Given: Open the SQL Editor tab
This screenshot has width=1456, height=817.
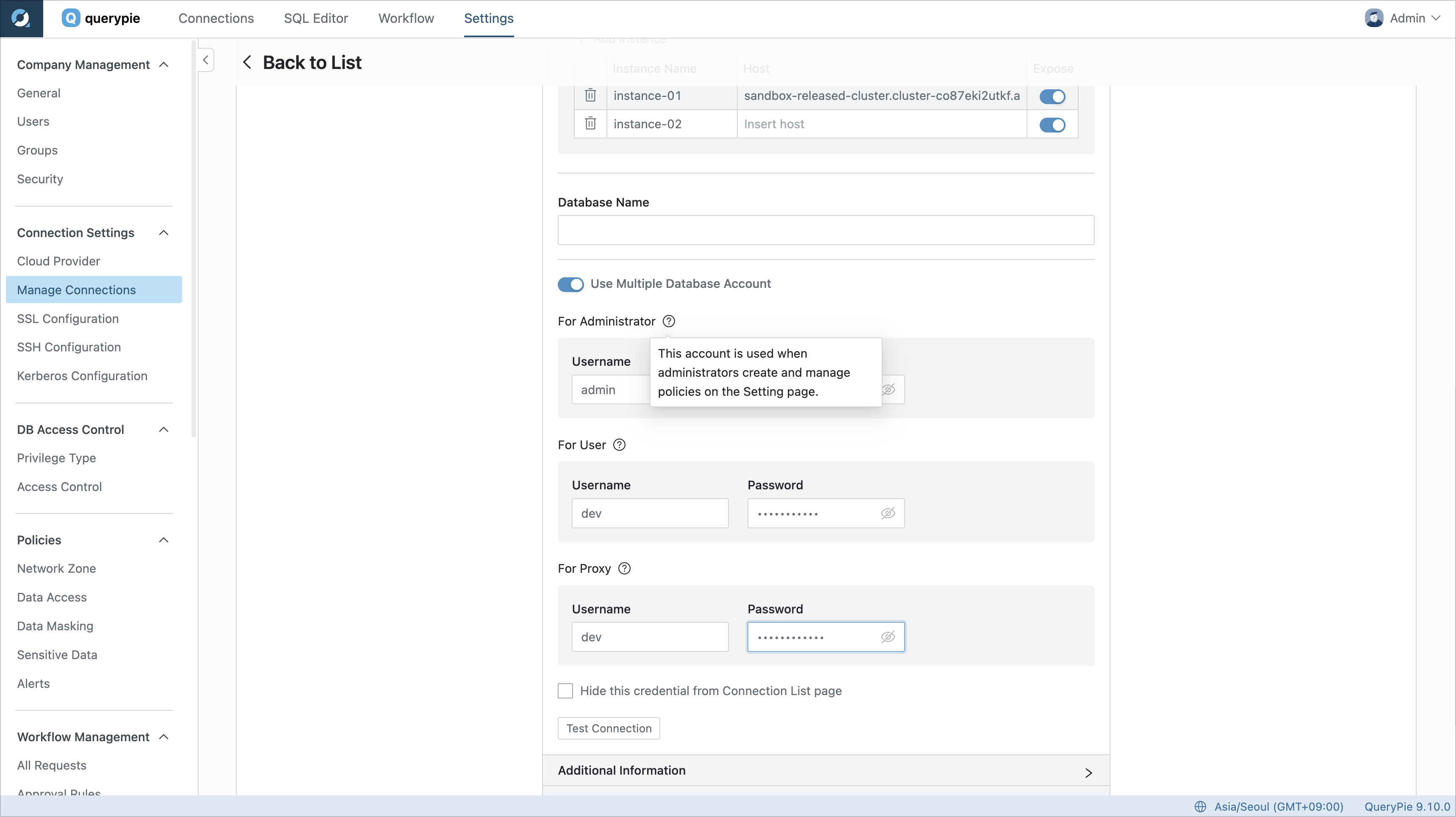Looking at the screenshot, I should 316,18.
